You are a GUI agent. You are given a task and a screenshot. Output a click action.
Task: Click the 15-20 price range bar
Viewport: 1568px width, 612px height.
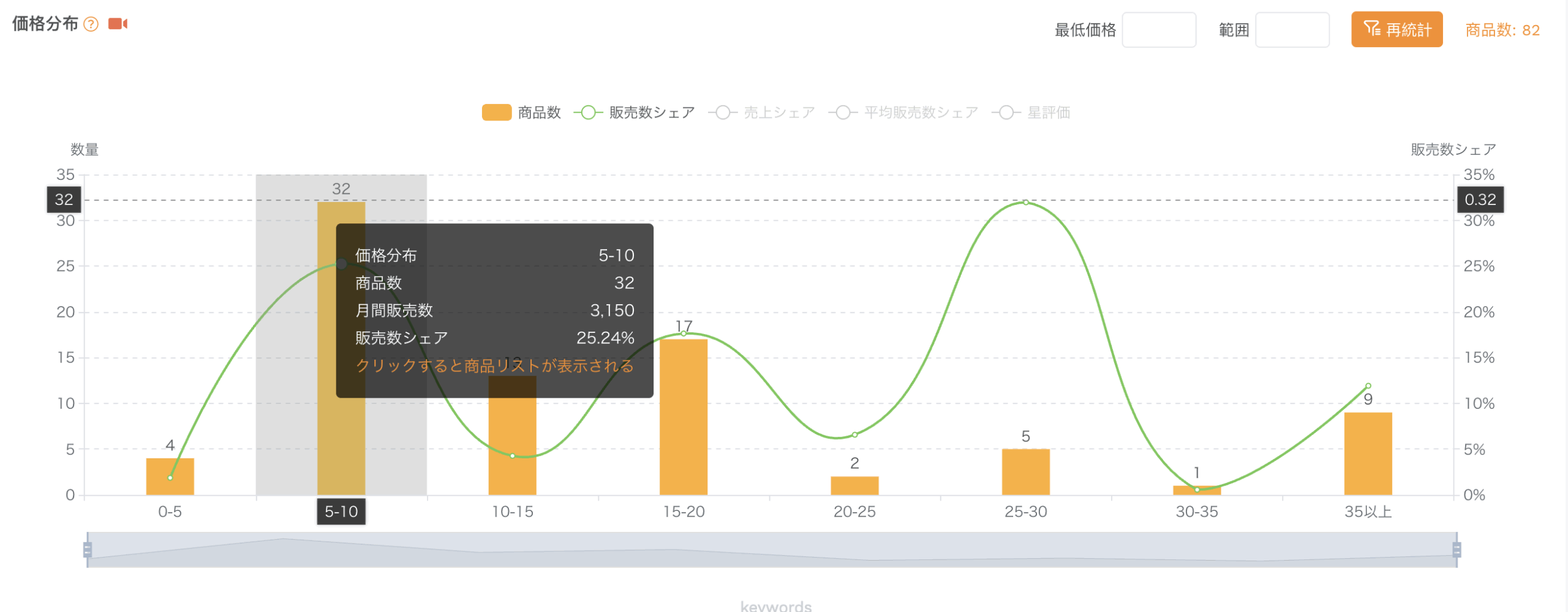[684, 416]
